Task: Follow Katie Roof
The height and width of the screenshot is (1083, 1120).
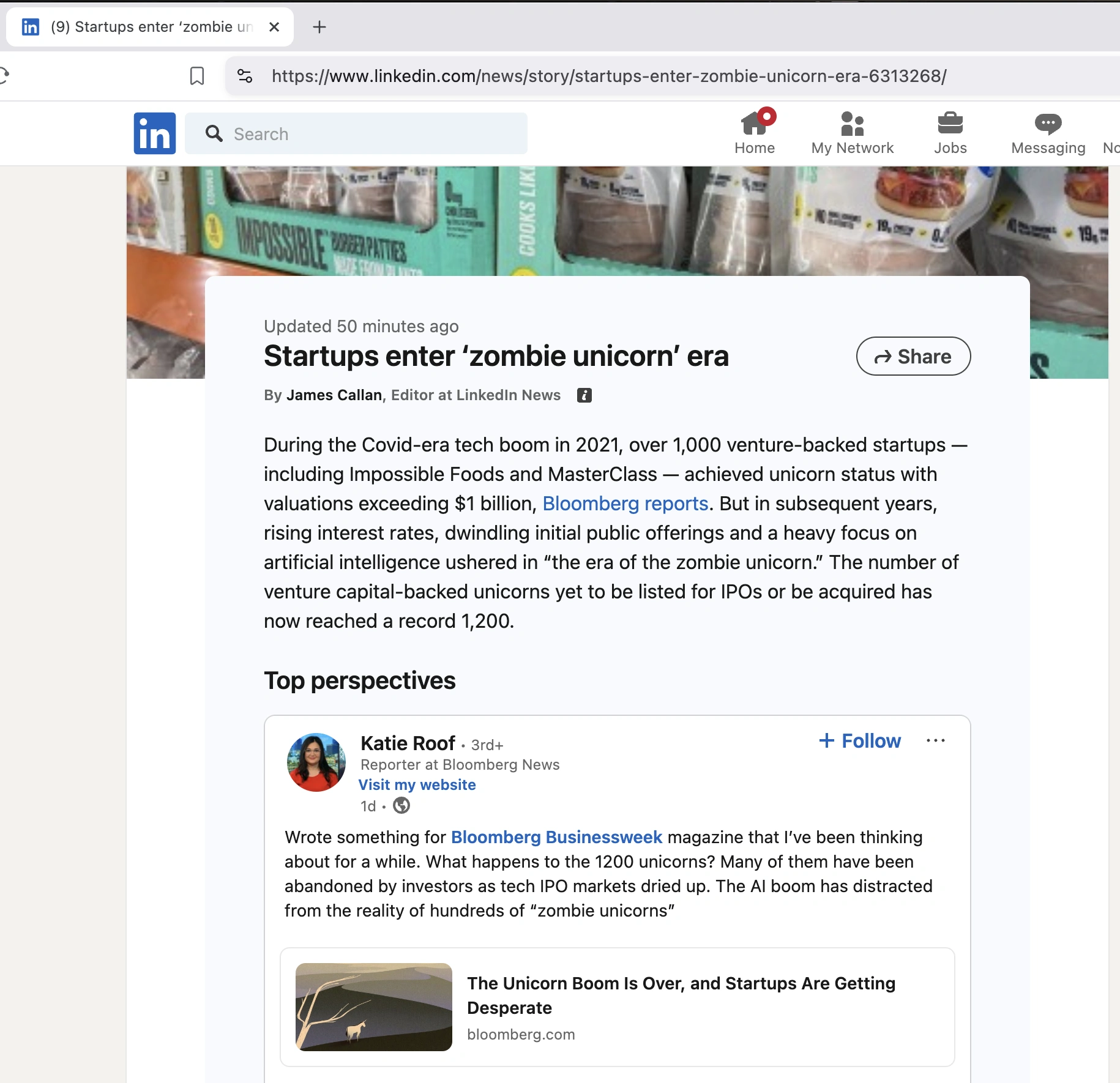Action: (860, 741)
